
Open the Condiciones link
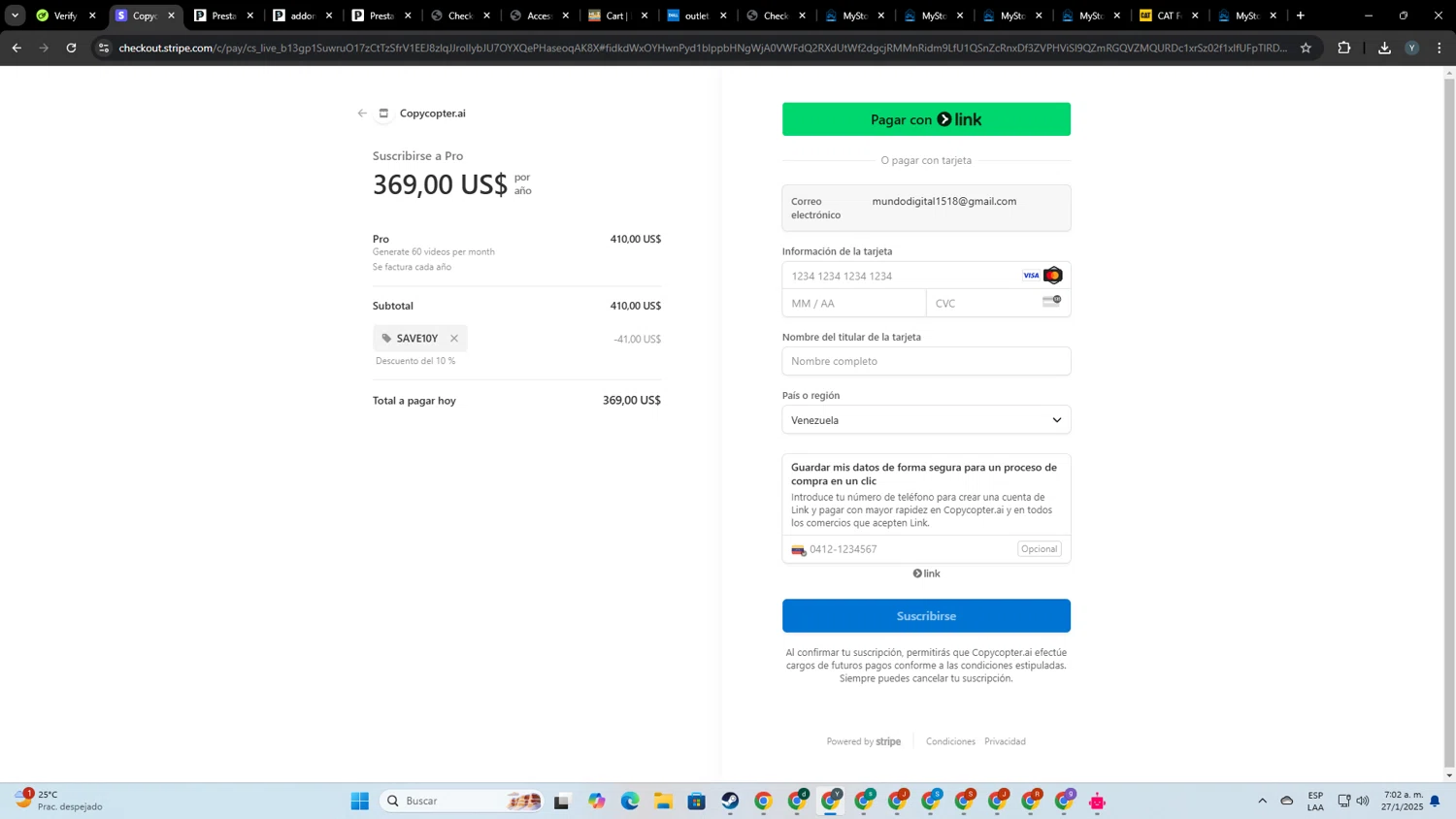(950, 741)
